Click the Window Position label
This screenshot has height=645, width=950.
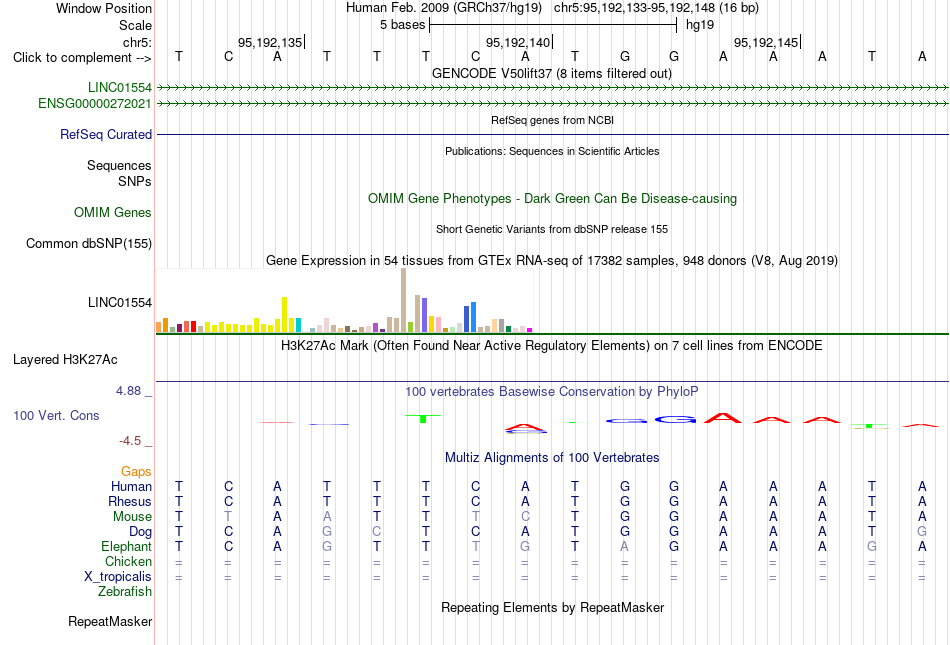pyautogui.click(x=104, y=8)
